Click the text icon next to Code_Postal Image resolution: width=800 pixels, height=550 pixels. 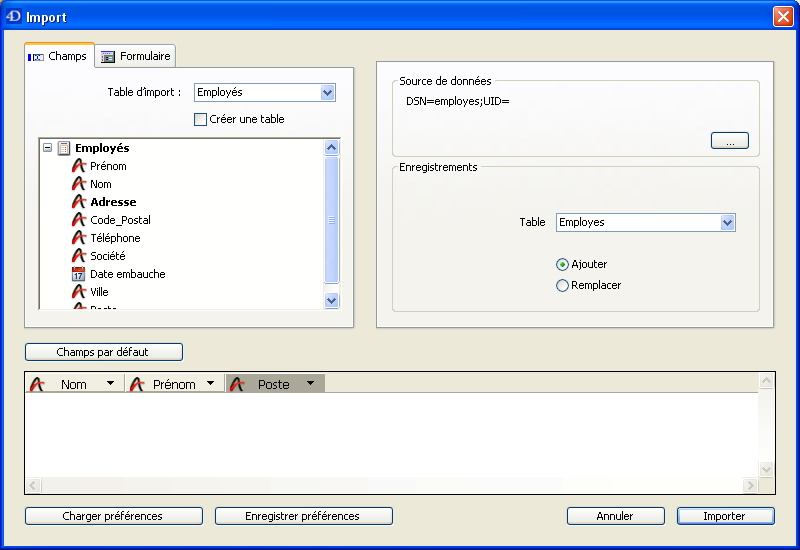click(79, 220)
